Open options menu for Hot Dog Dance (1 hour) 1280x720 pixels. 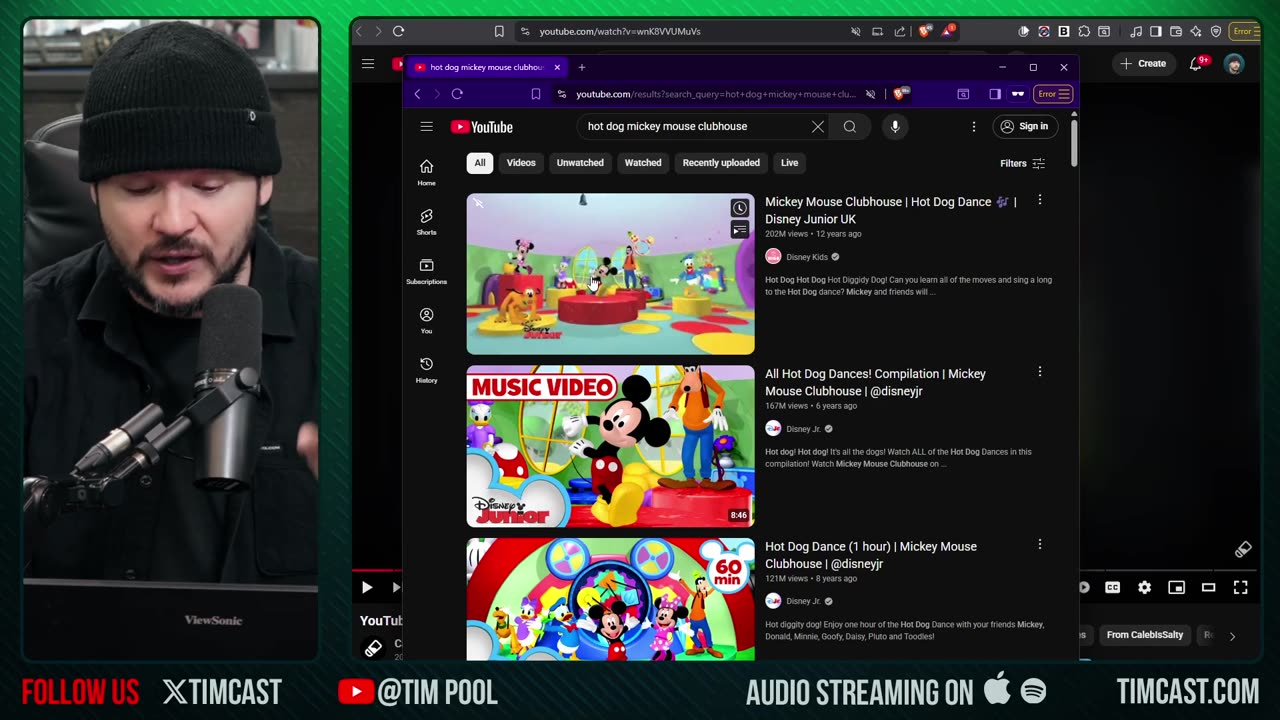[1040, 545]
